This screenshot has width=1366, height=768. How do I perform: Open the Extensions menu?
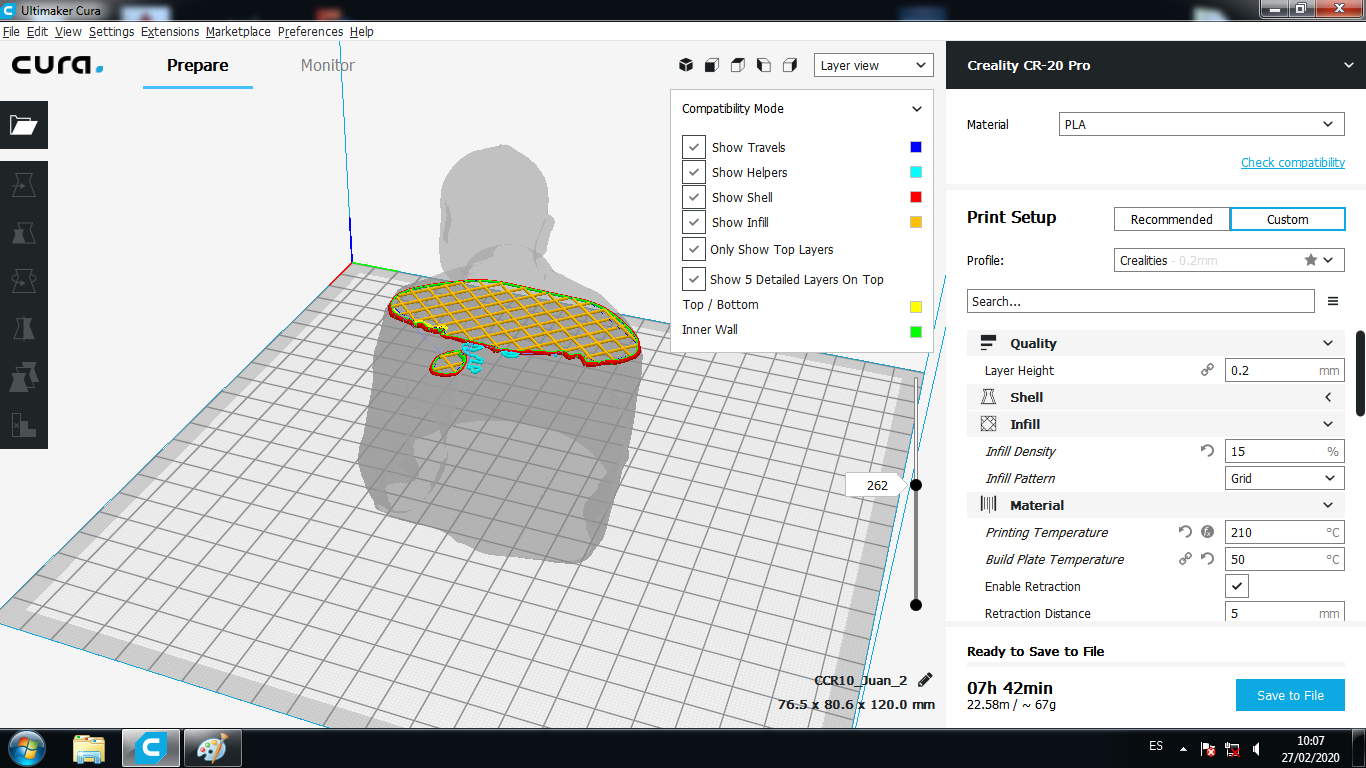tap(170, 31)
